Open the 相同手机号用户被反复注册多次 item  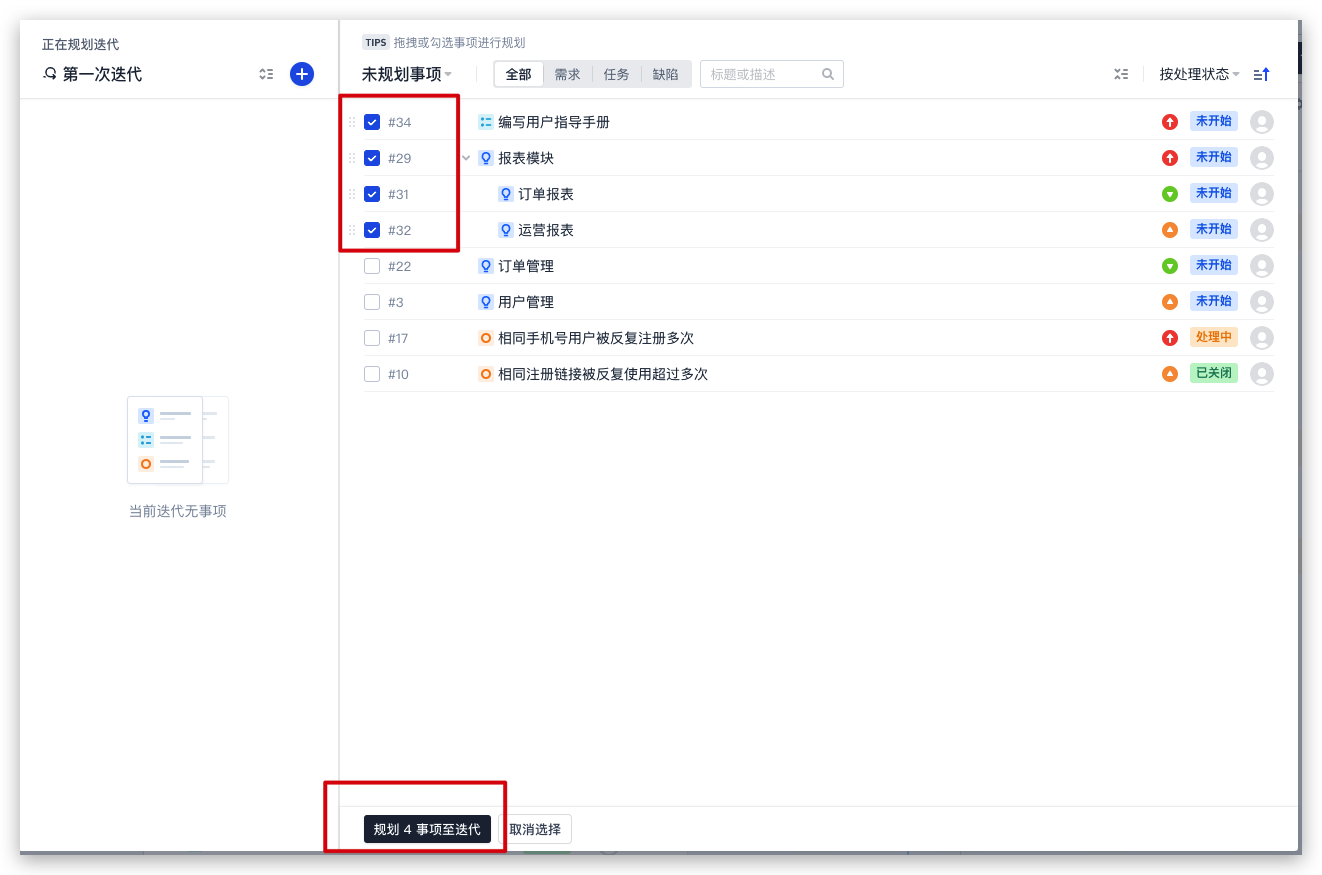596,338
